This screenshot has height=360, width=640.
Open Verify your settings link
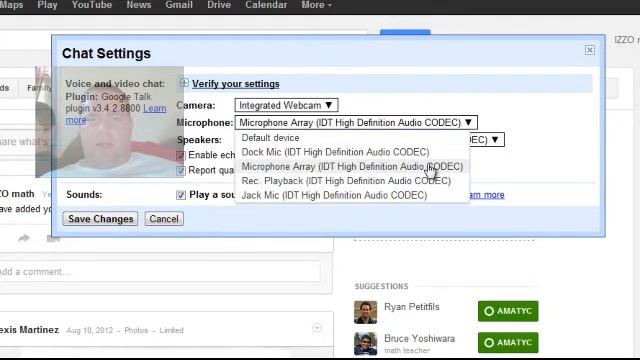pyautogui.click(x=236, y=84)
